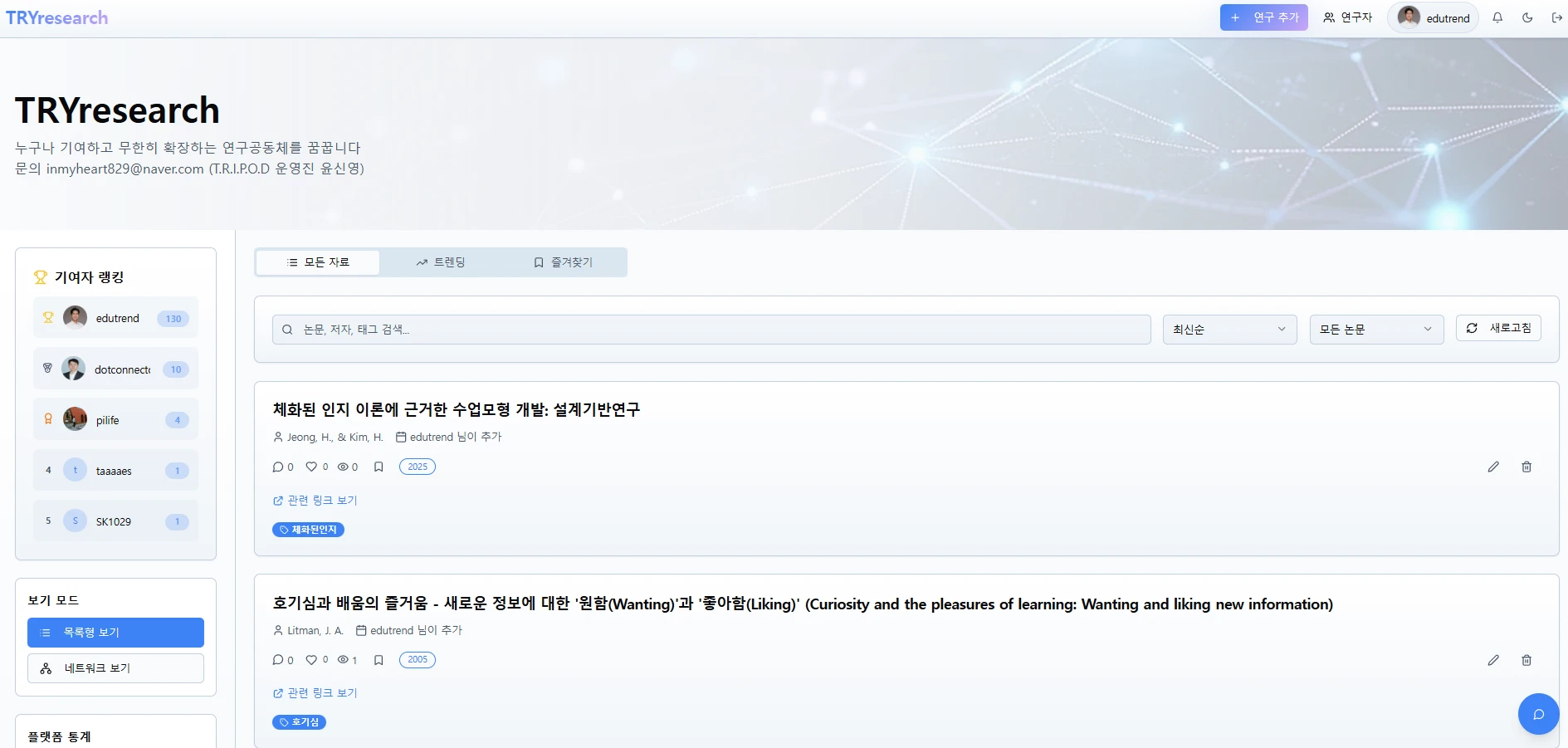Toggle dark mode moon icon
Screen dimensions: 1568x748
coord(1527,17)
